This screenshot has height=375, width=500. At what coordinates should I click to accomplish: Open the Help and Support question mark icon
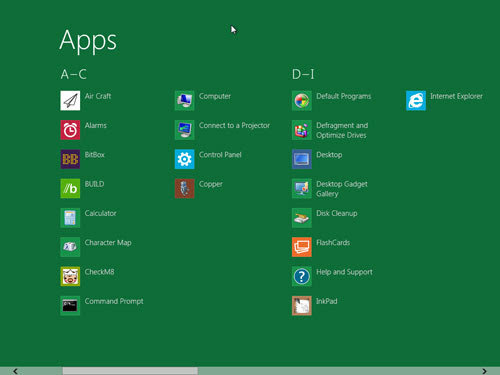tap(302, 276)
